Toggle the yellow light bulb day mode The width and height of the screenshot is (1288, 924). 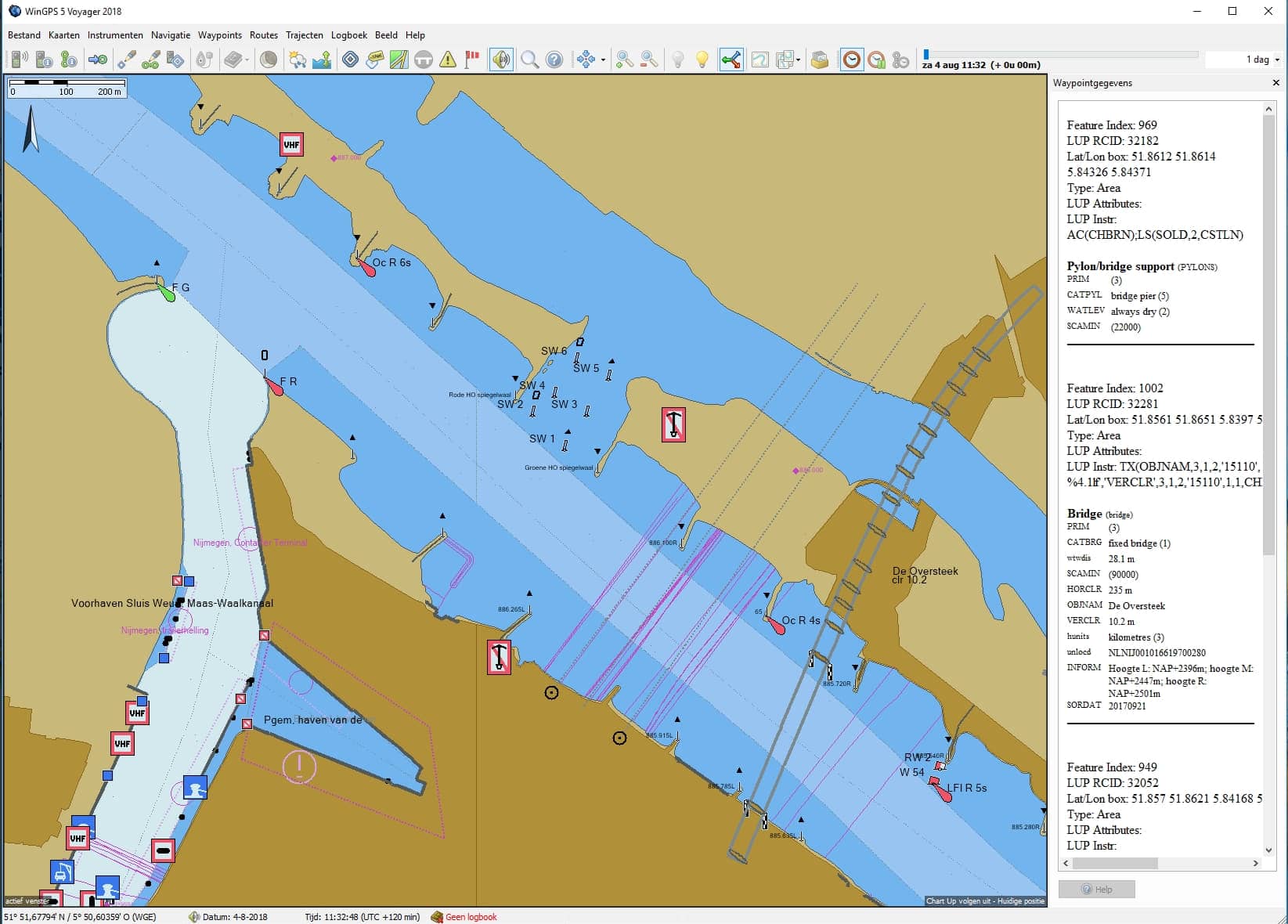tap(702, 60)
